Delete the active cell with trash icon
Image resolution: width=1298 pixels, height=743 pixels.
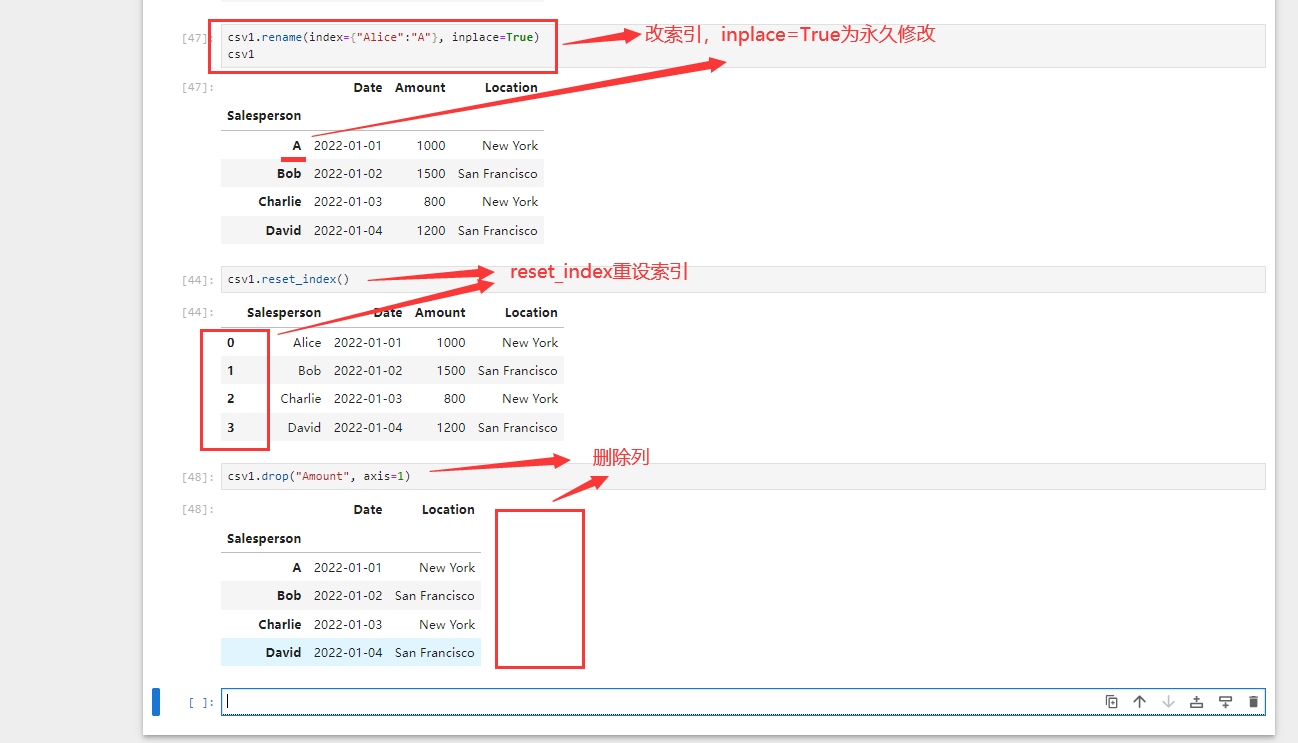[x=1253, y=702]
